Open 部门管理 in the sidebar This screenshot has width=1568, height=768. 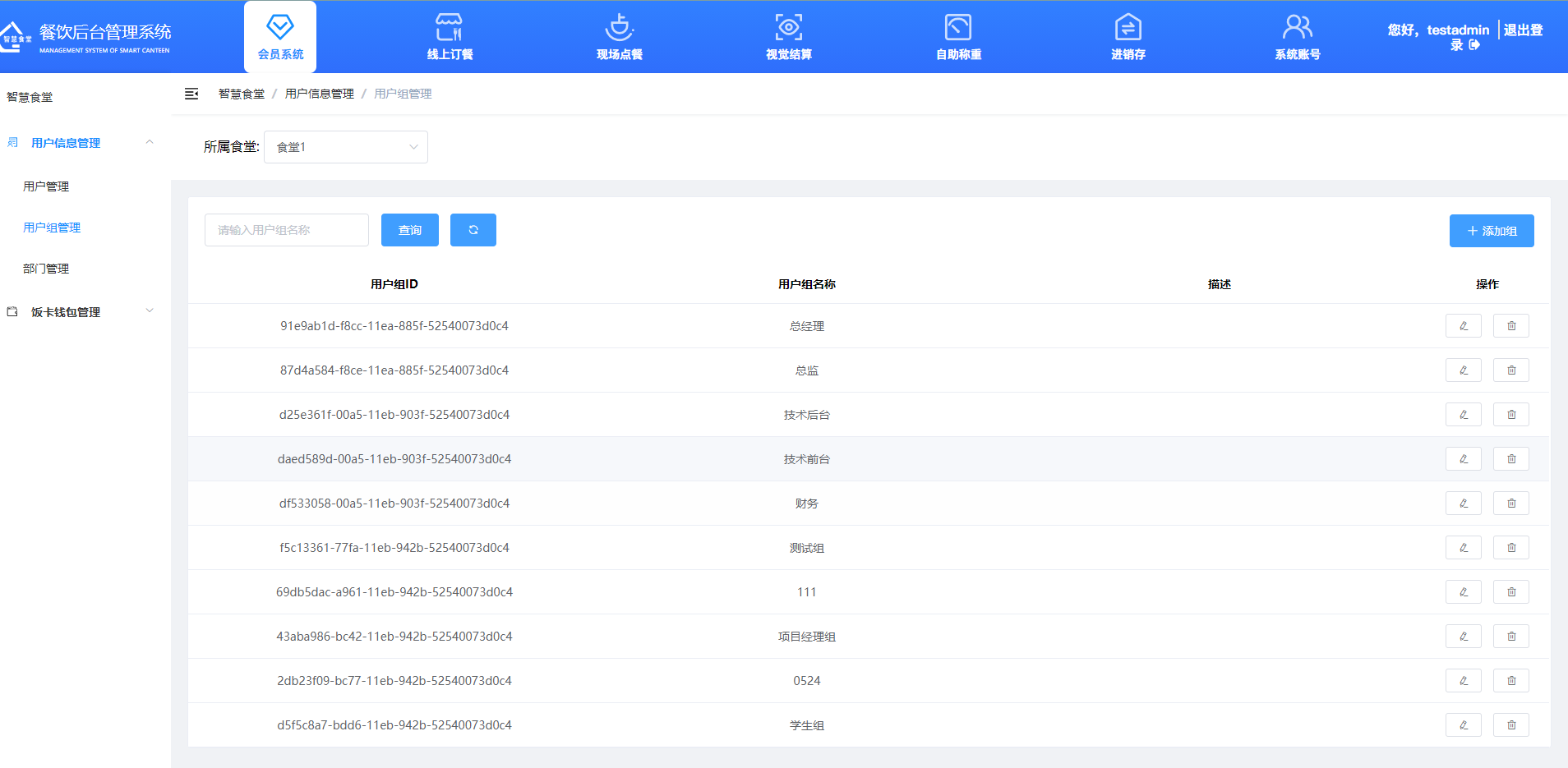click(45, 268)
